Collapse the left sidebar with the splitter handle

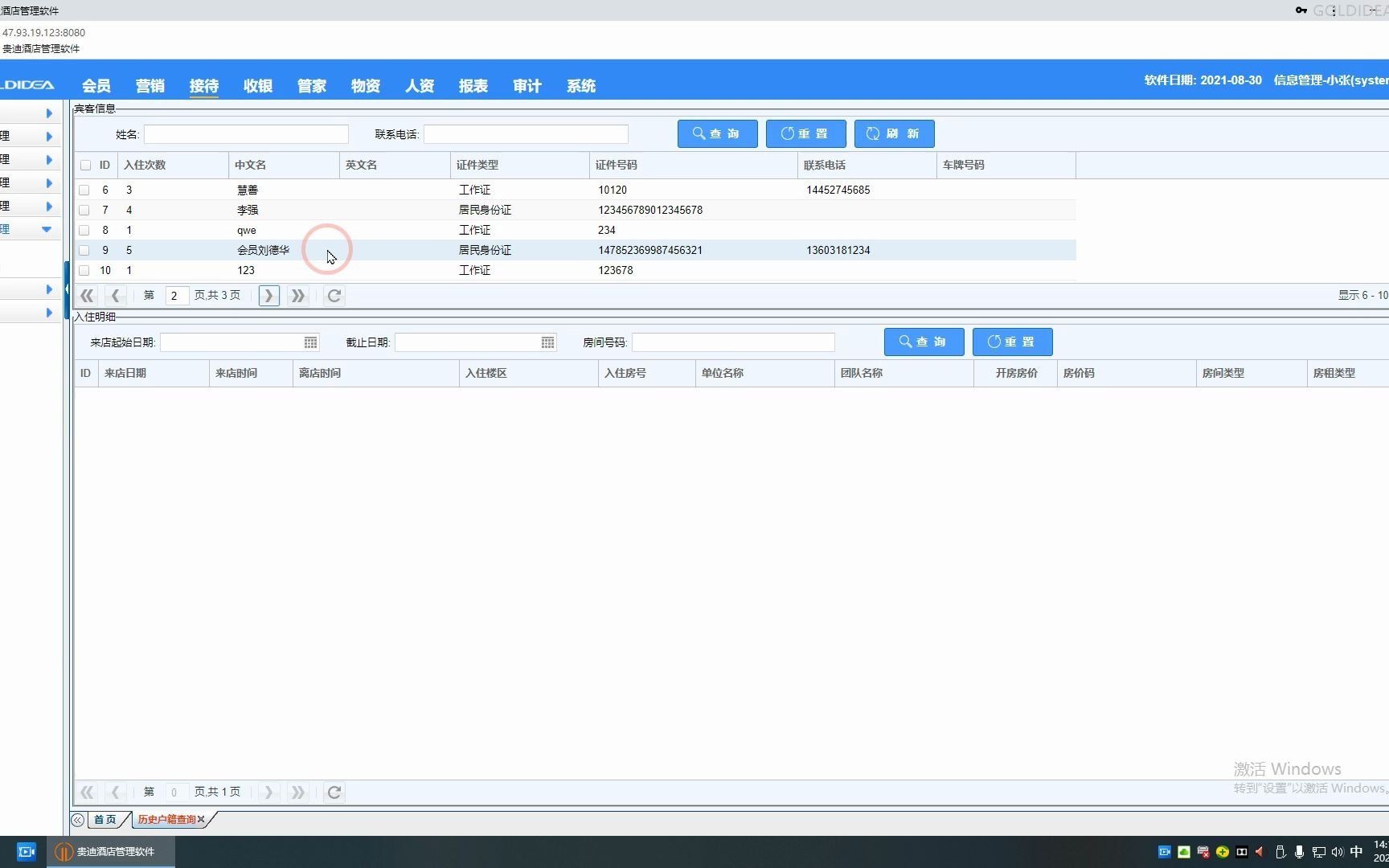(67, 289)
